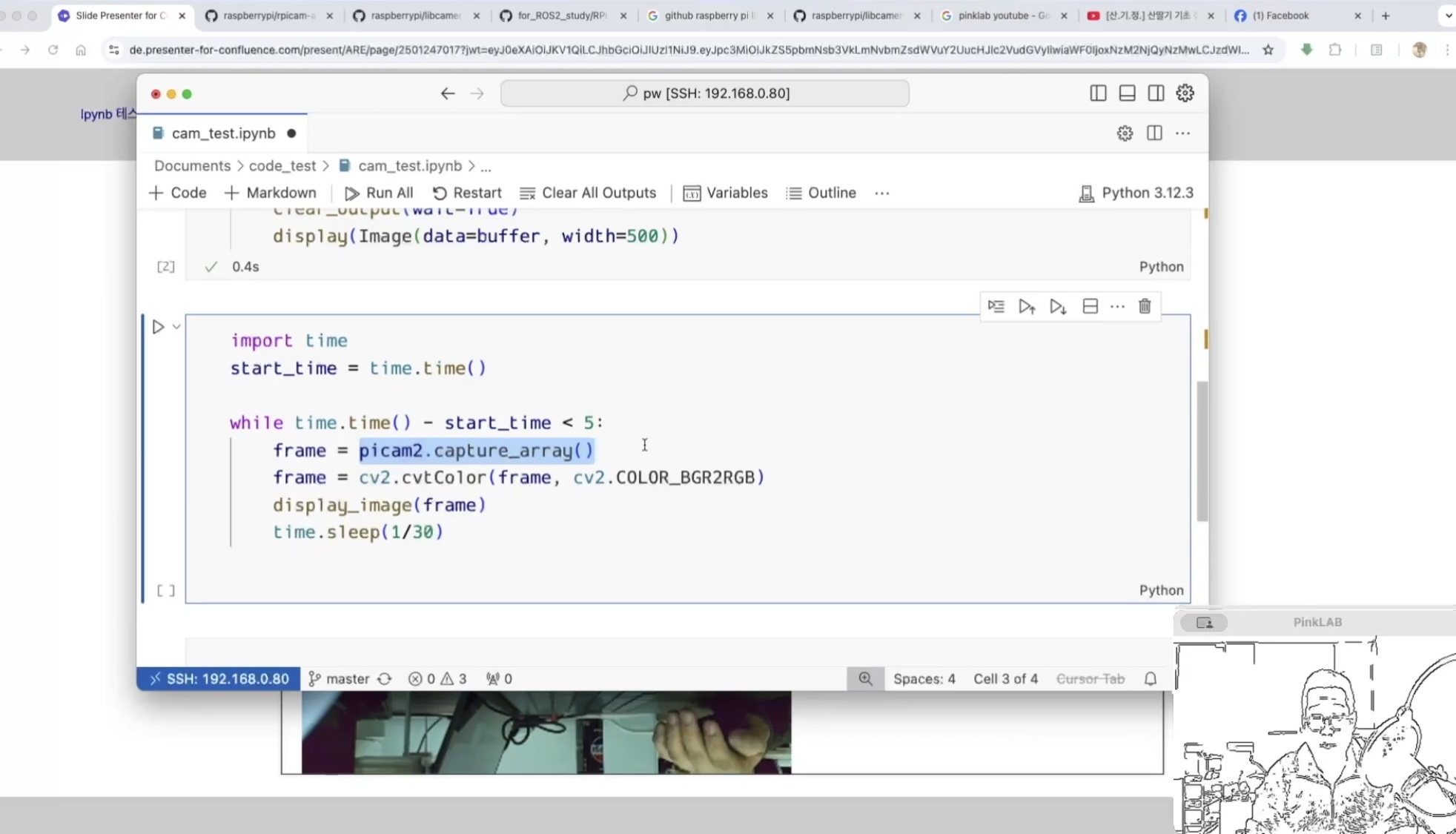Viewport: 1456px width, 834px height.
Task: Split the cell using the split icon
Action: click(1090, 306)
